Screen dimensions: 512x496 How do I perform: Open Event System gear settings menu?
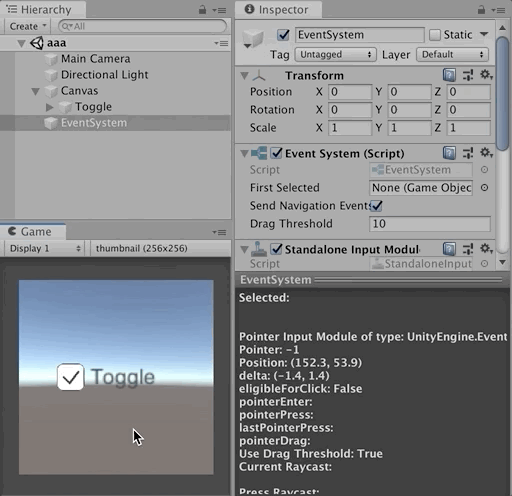[486, 153]
